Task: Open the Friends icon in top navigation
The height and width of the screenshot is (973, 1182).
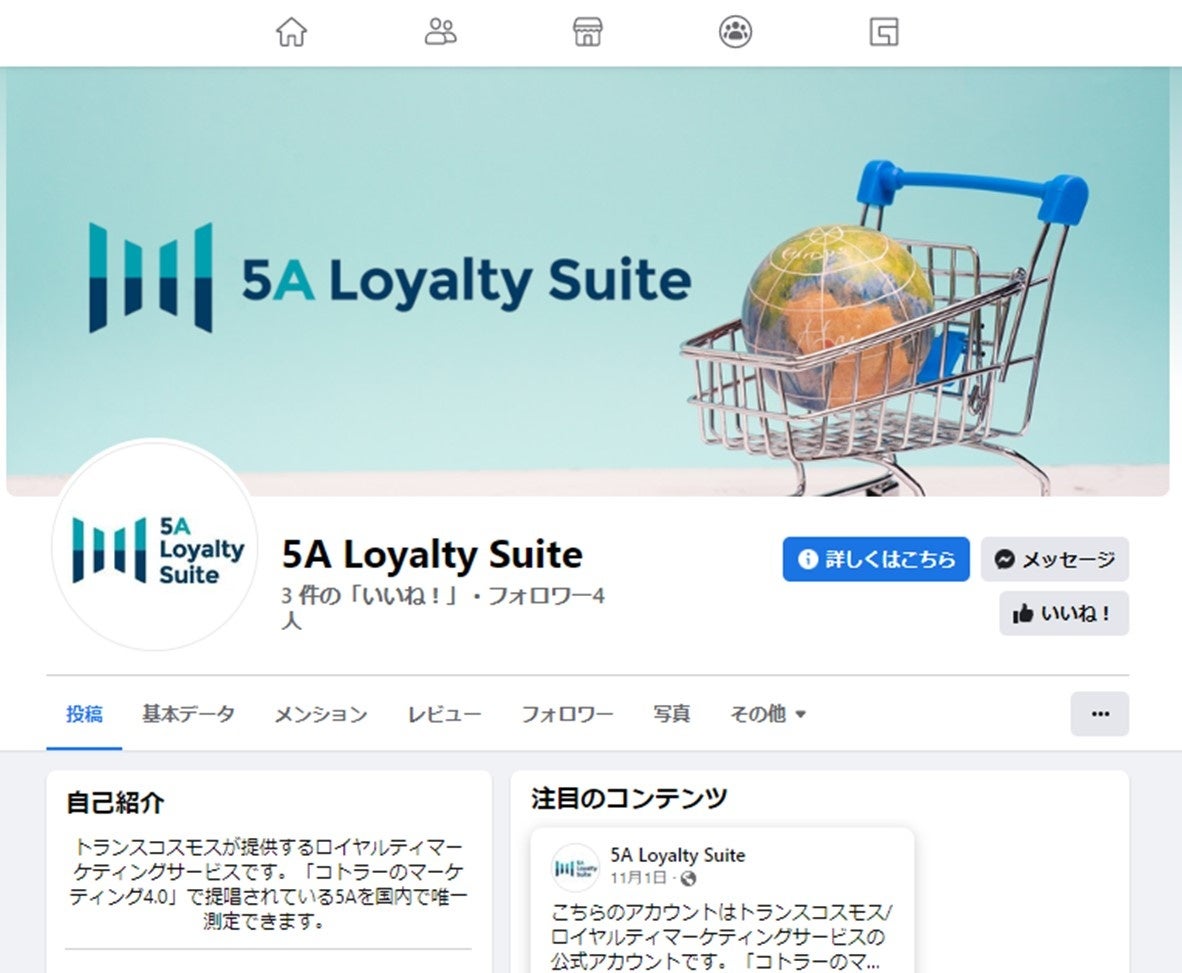Action: tap(440, 32)
